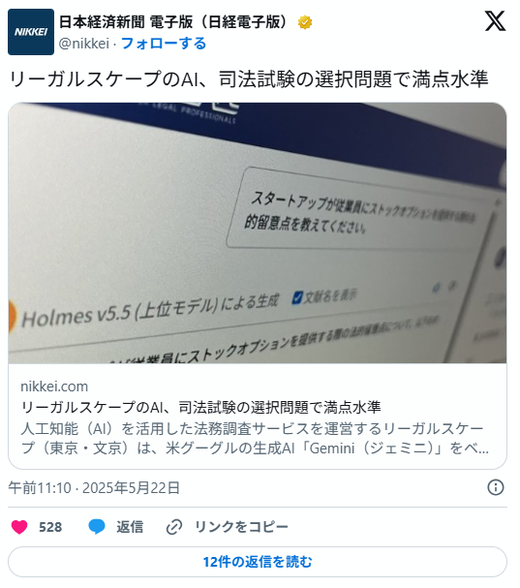Open the @nikkei handle
The width and height of the screenshot is (520, 588).
[84, 44]
